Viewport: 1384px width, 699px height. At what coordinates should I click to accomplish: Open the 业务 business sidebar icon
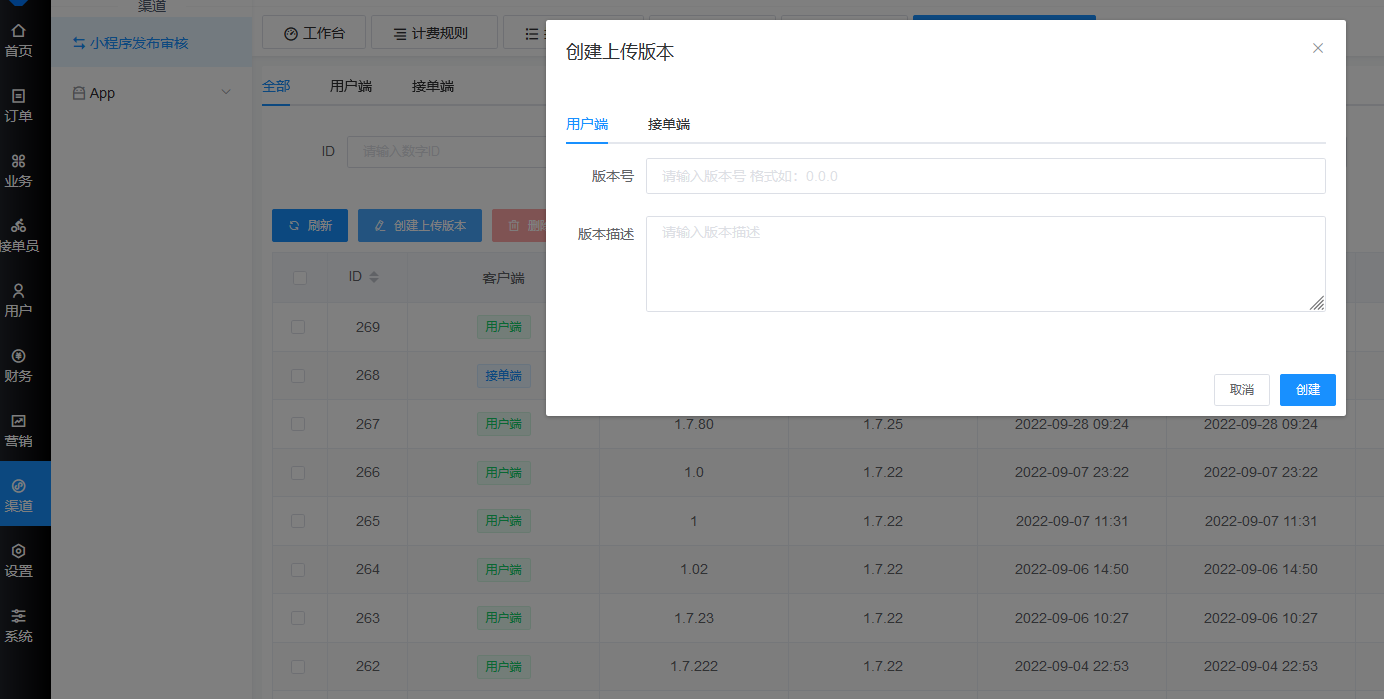pos(18,161)
